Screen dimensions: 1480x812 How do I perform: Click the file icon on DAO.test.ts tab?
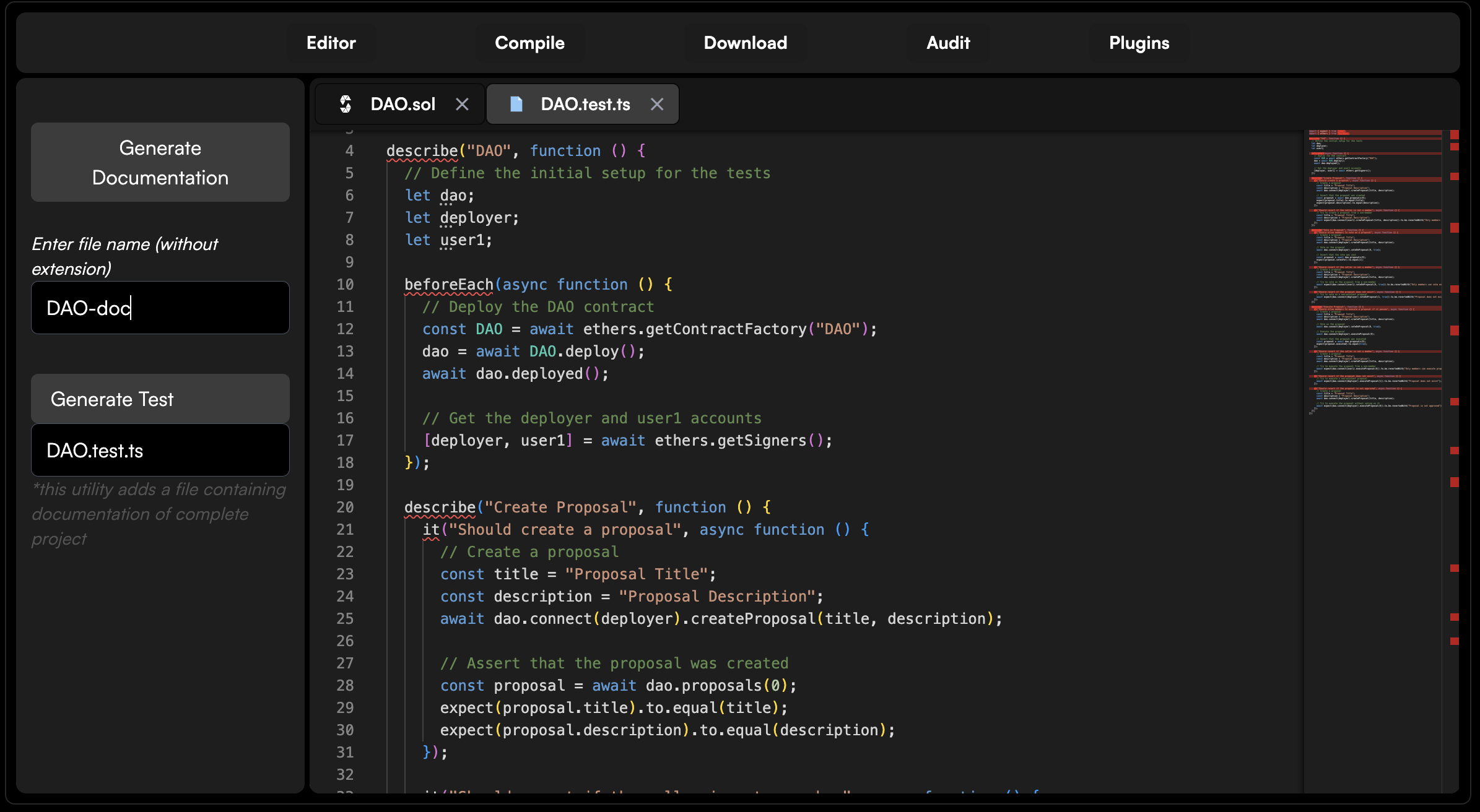coord(516,104)
